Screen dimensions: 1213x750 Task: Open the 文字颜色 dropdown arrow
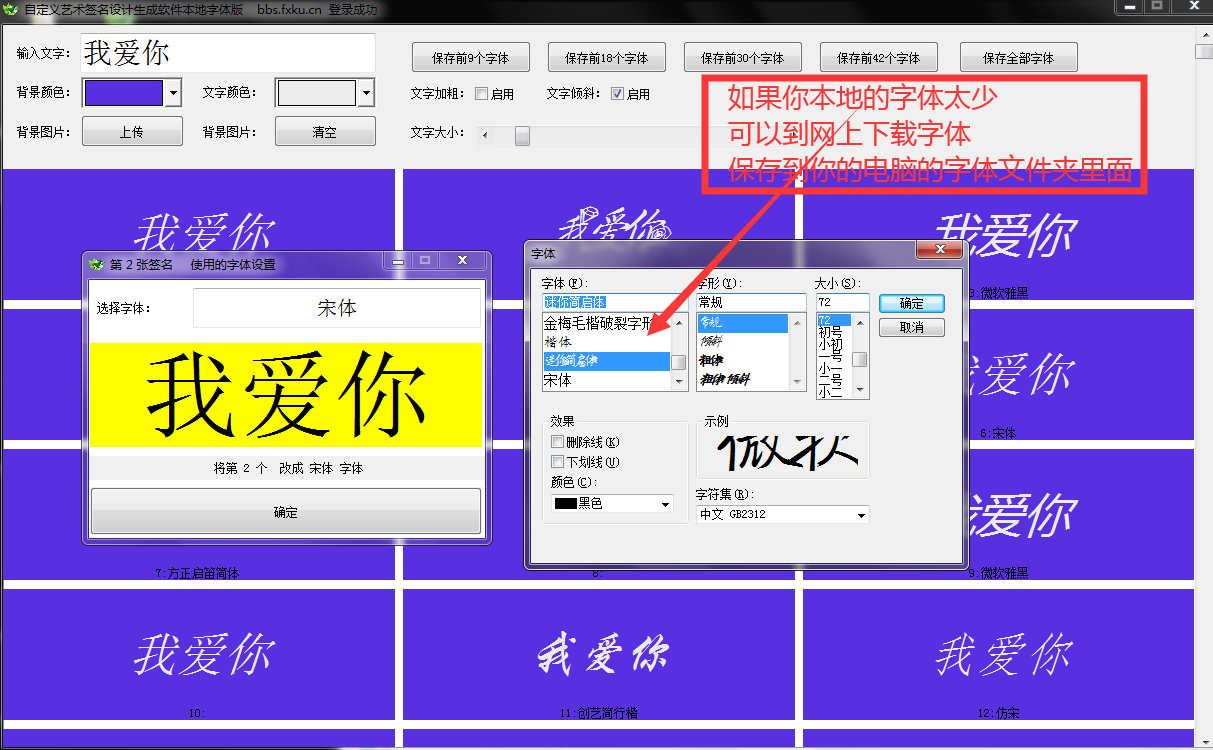366,93
